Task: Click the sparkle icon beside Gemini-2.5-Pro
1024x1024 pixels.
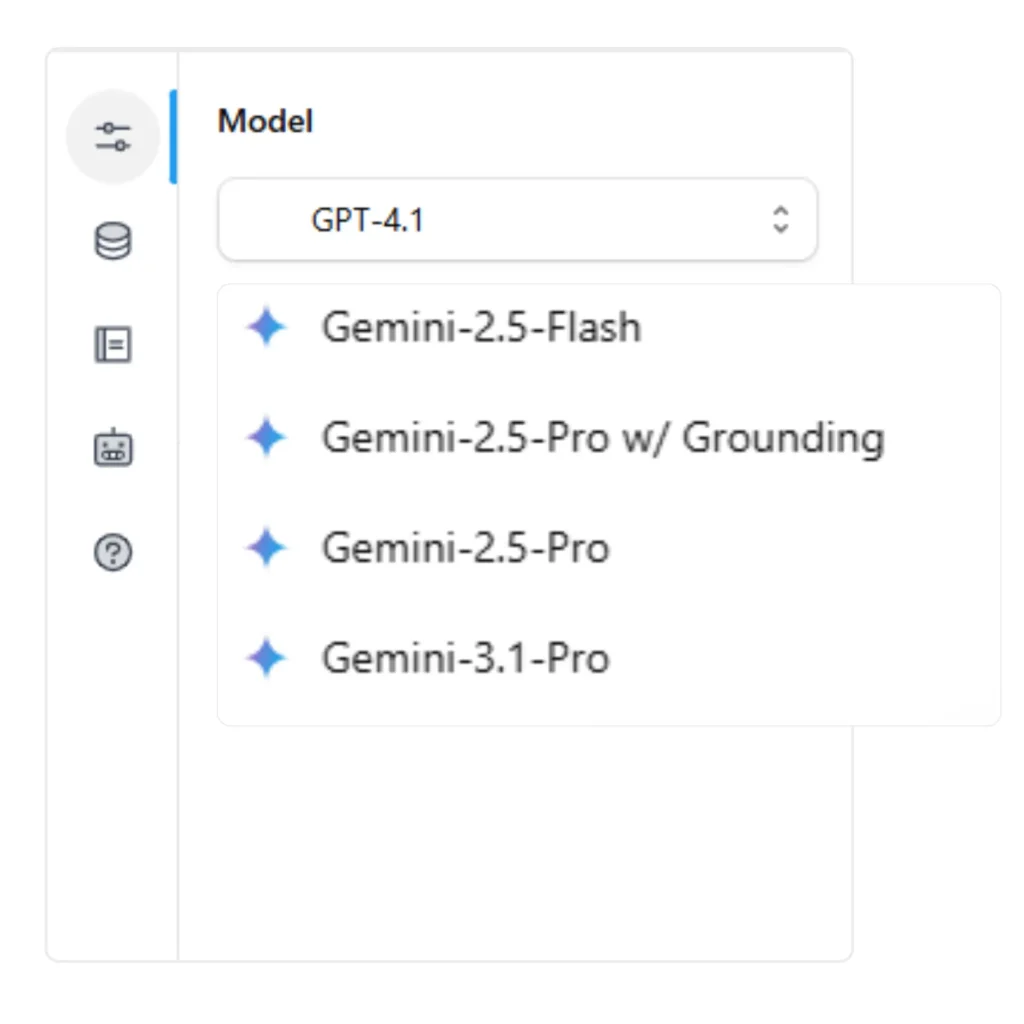Action: [266, 547]
